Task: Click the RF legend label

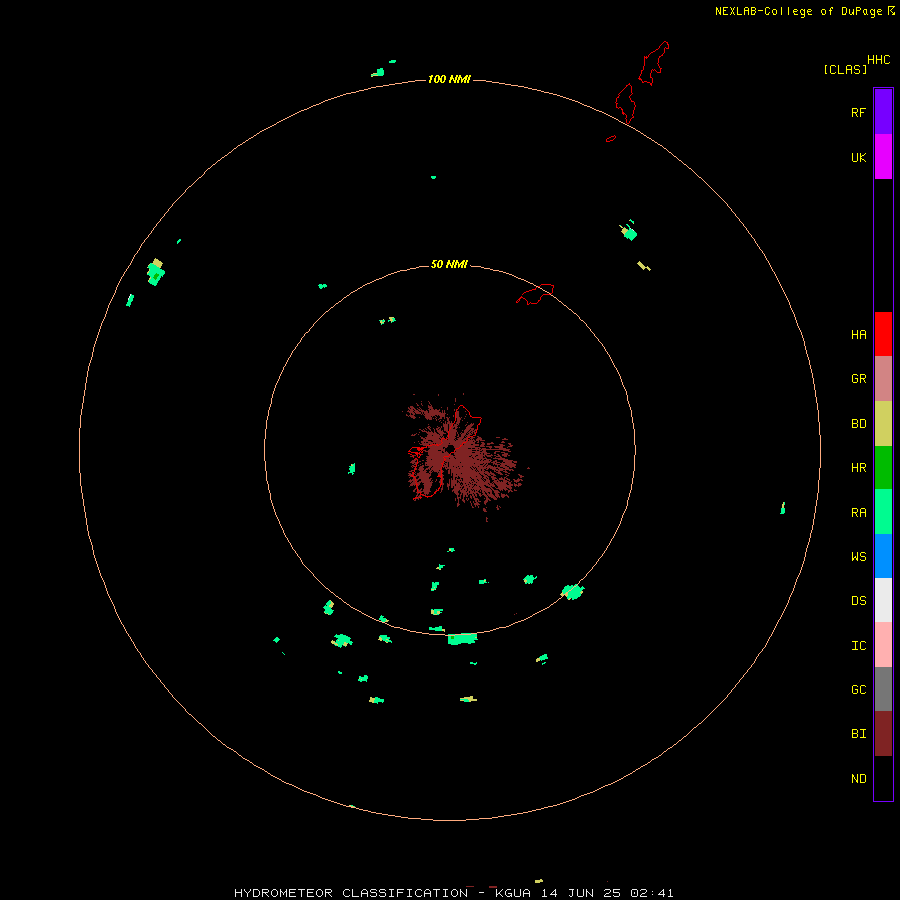Action: 858,112
